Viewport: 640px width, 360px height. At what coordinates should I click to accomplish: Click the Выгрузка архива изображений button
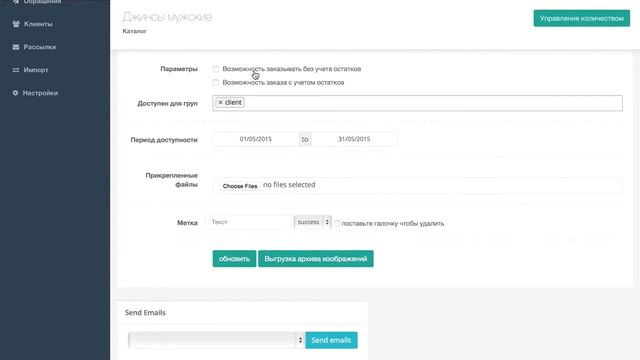point(316,259)
